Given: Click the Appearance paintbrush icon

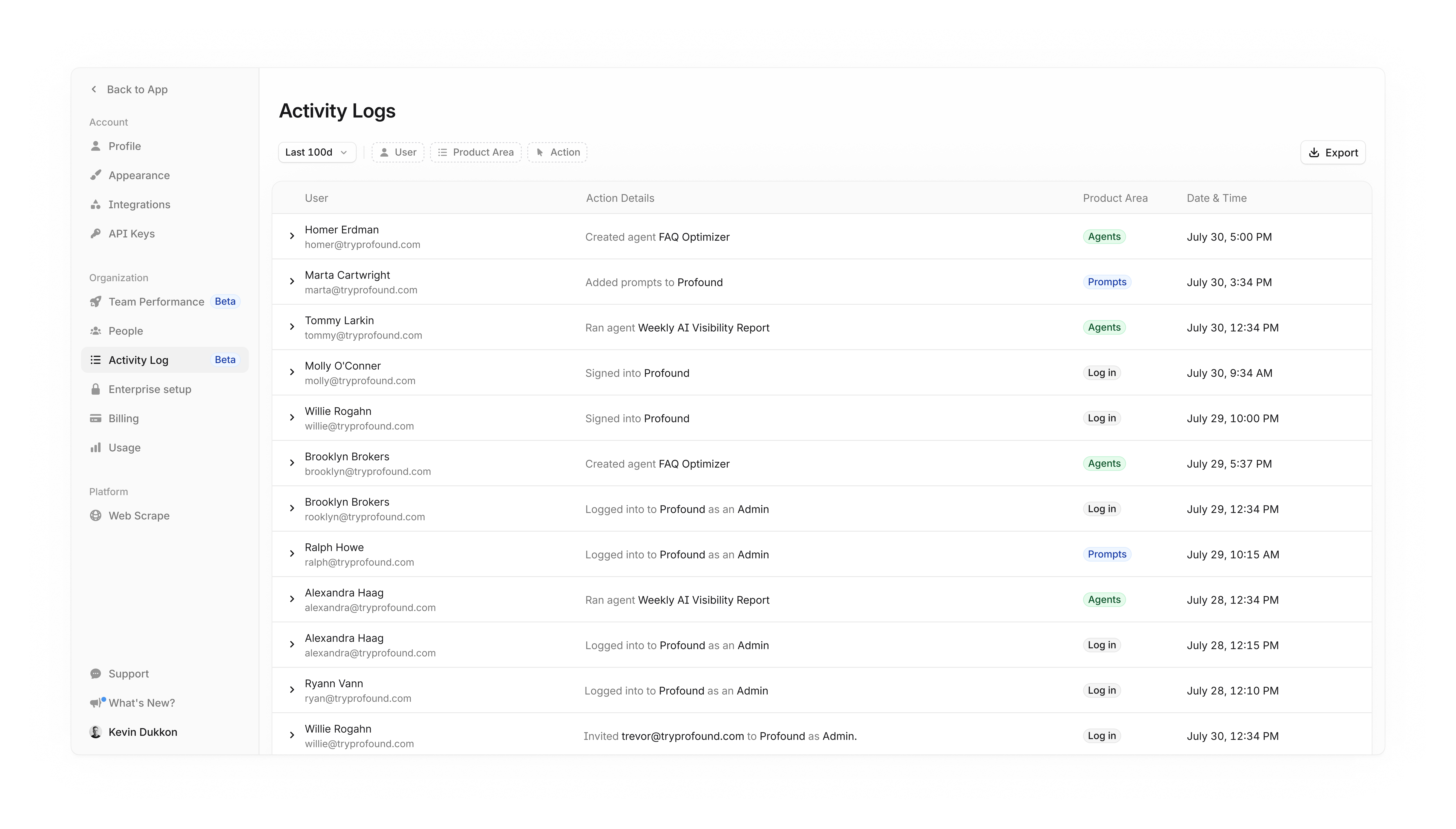Looking at the screenshot, I should [x=96, y=175].
